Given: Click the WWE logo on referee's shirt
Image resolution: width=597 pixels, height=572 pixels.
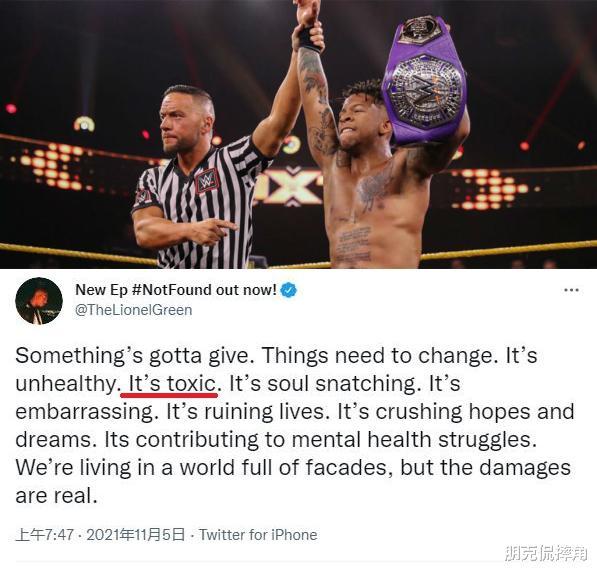Looking at the screenshot, I should (207, 181).
